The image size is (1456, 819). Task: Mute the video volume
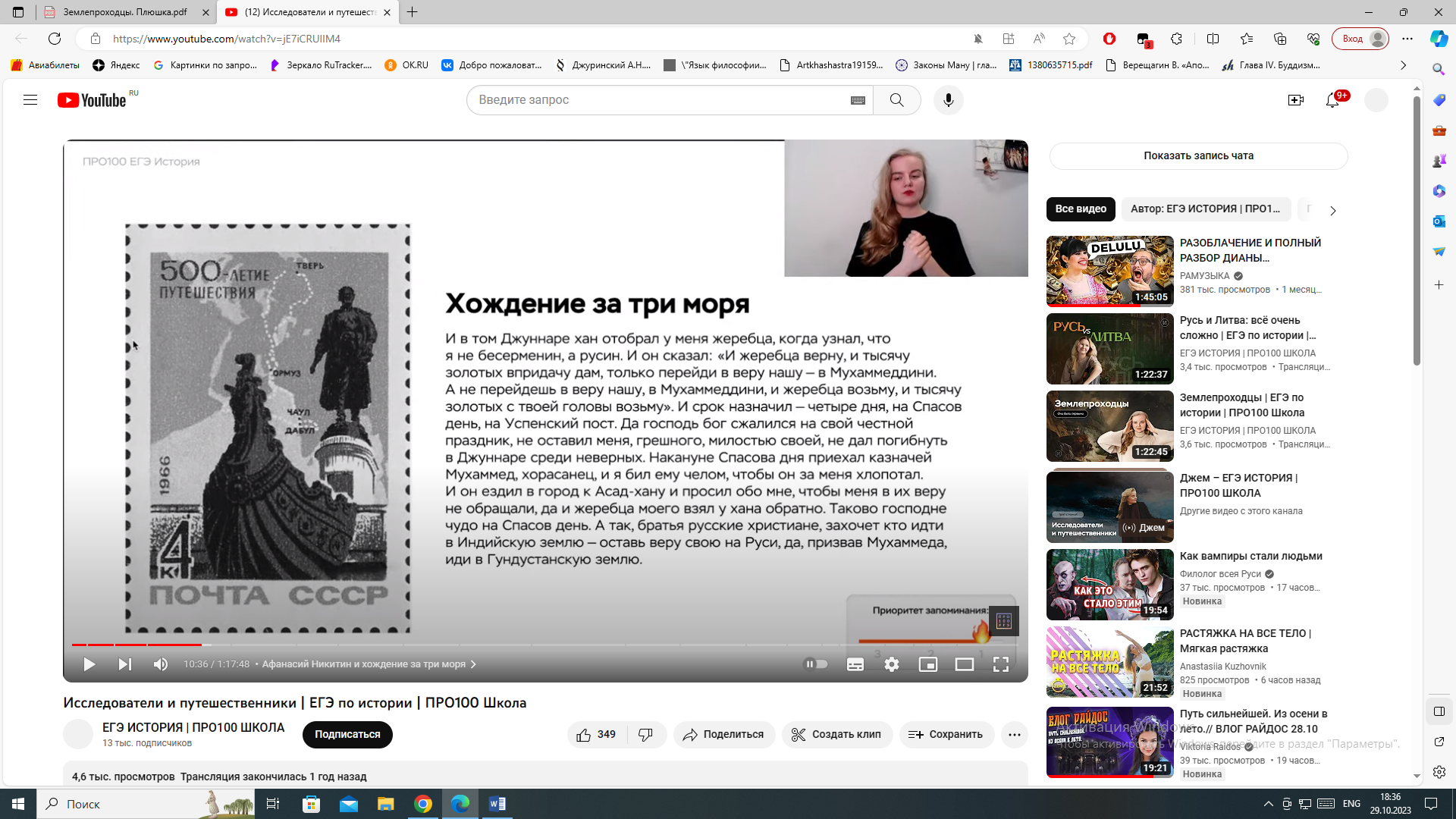point(161,664)
